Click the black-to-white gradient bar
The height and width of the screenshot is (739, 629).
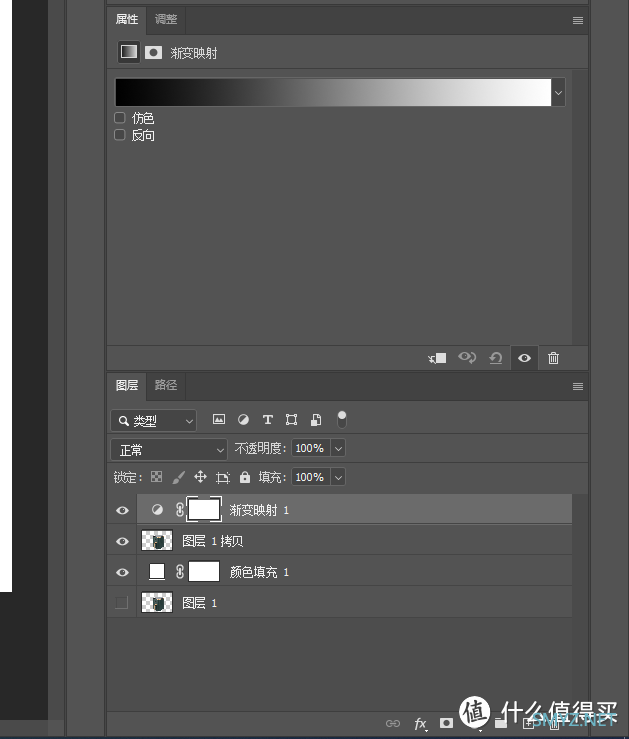coord(333,92)
